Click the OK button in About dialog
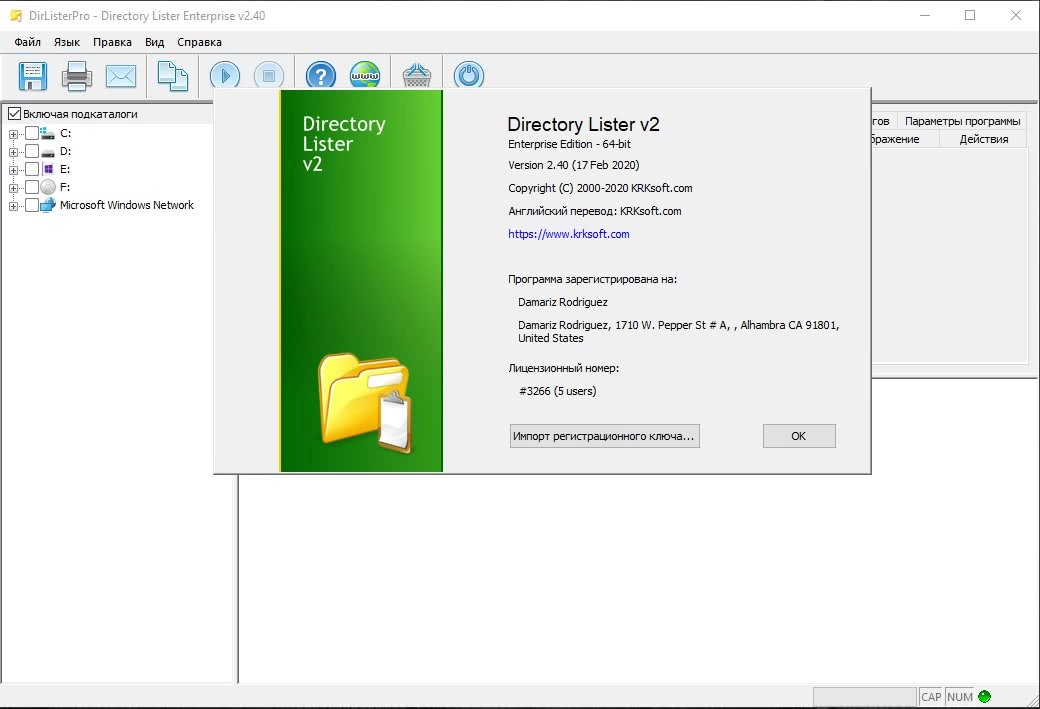1040x709 pixels. (x=799, y=436)
